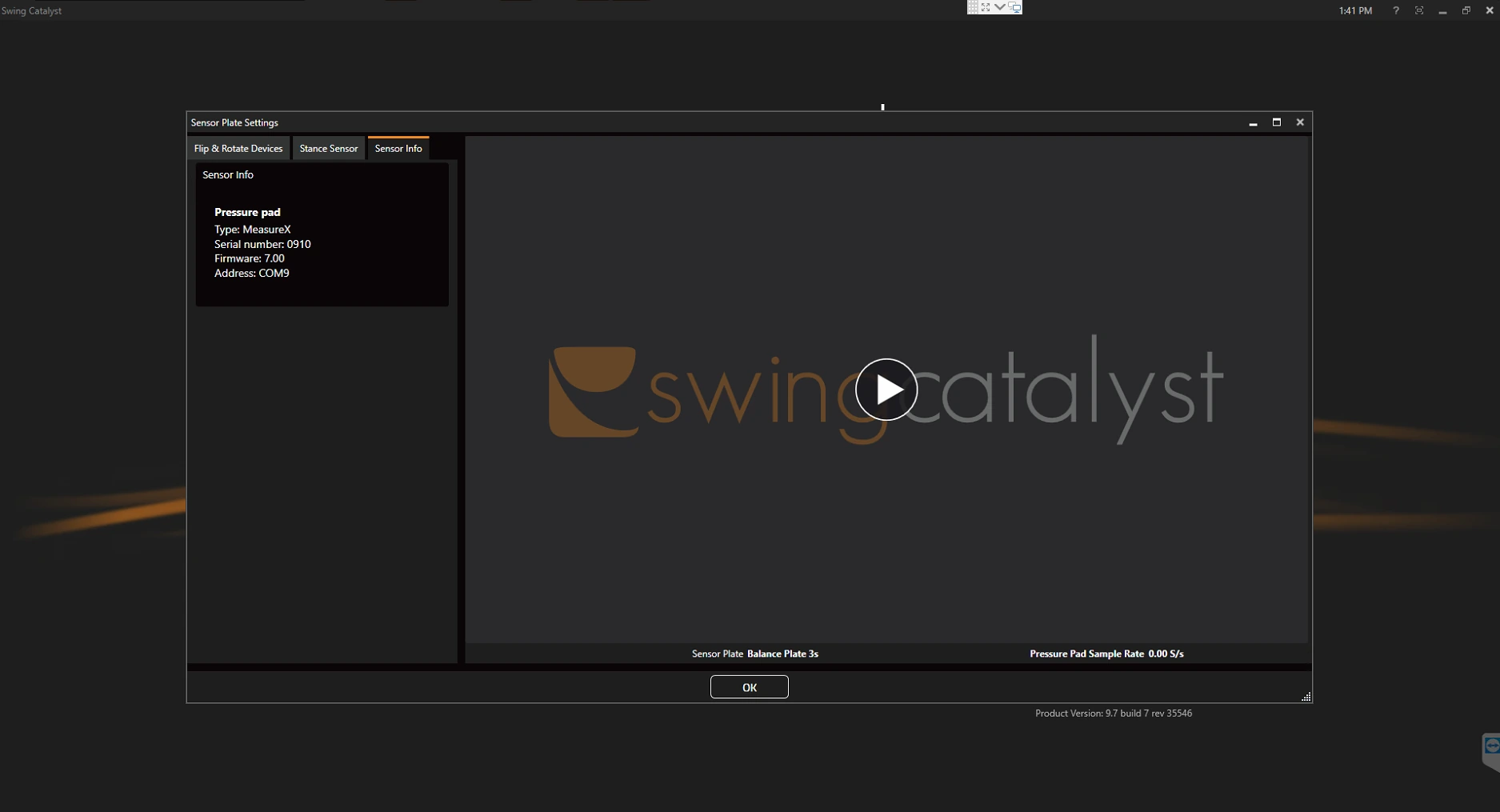Click the remote toolbar monitor switch icon

point(1014,7)
